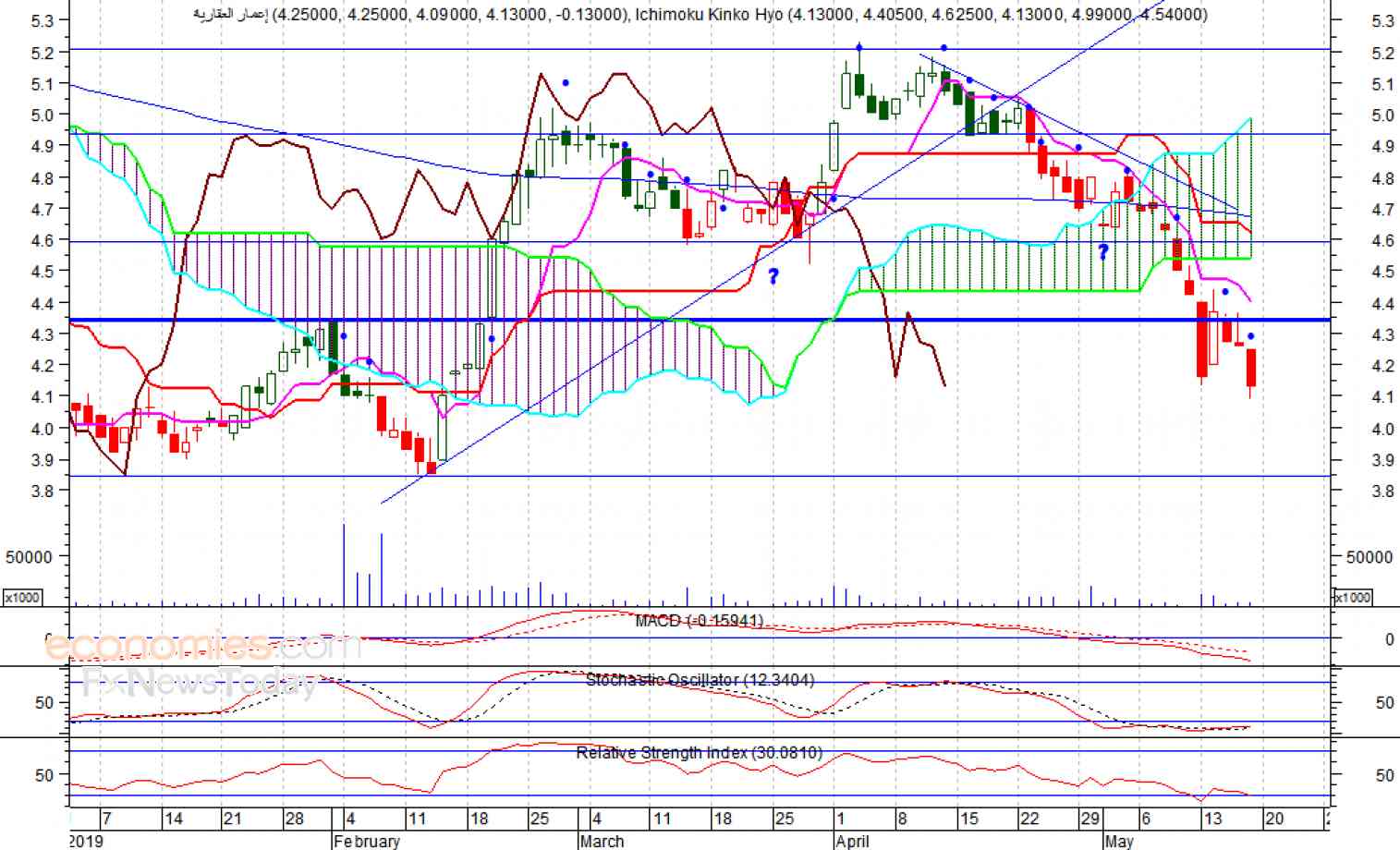Open the FxNewsToday watermark link
Image resolution: width=1400 pixels, height=850 pixels.
pyautogui.click(x=199, y=682)
